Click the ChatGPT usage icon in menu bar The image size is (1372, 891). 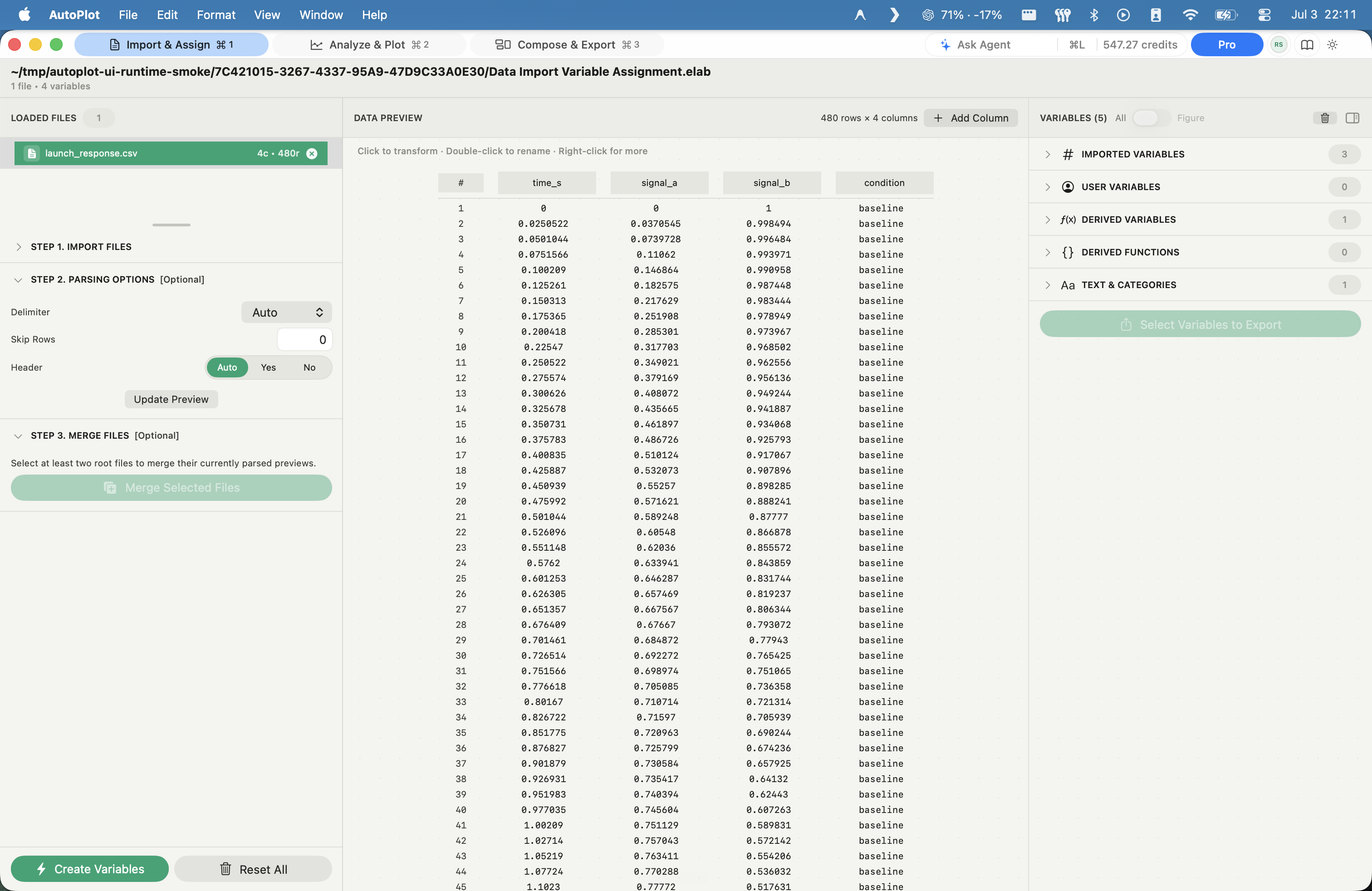(x=927, y=15)
